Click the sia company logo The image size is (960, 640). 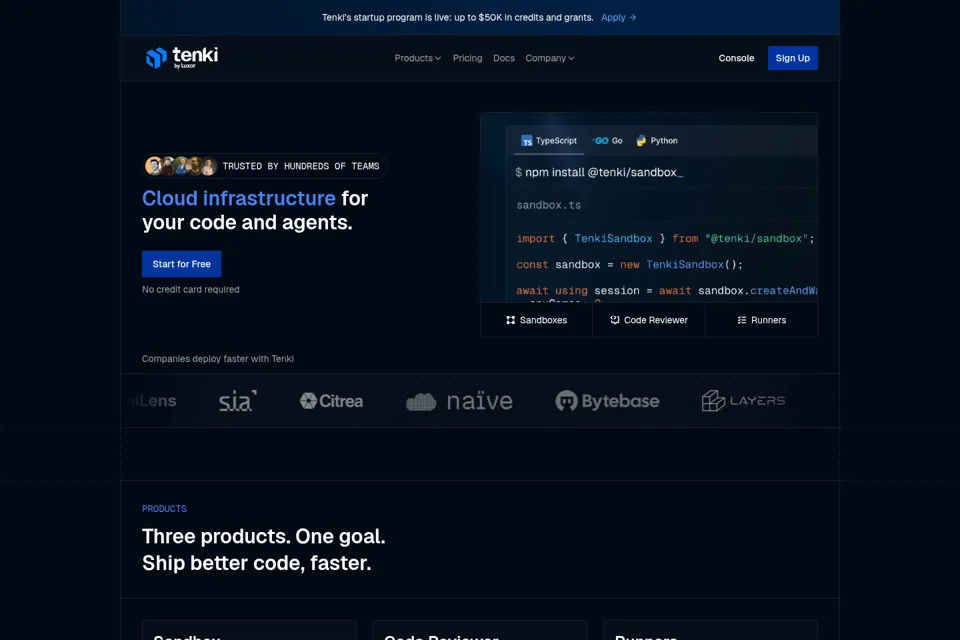(238, 401)
